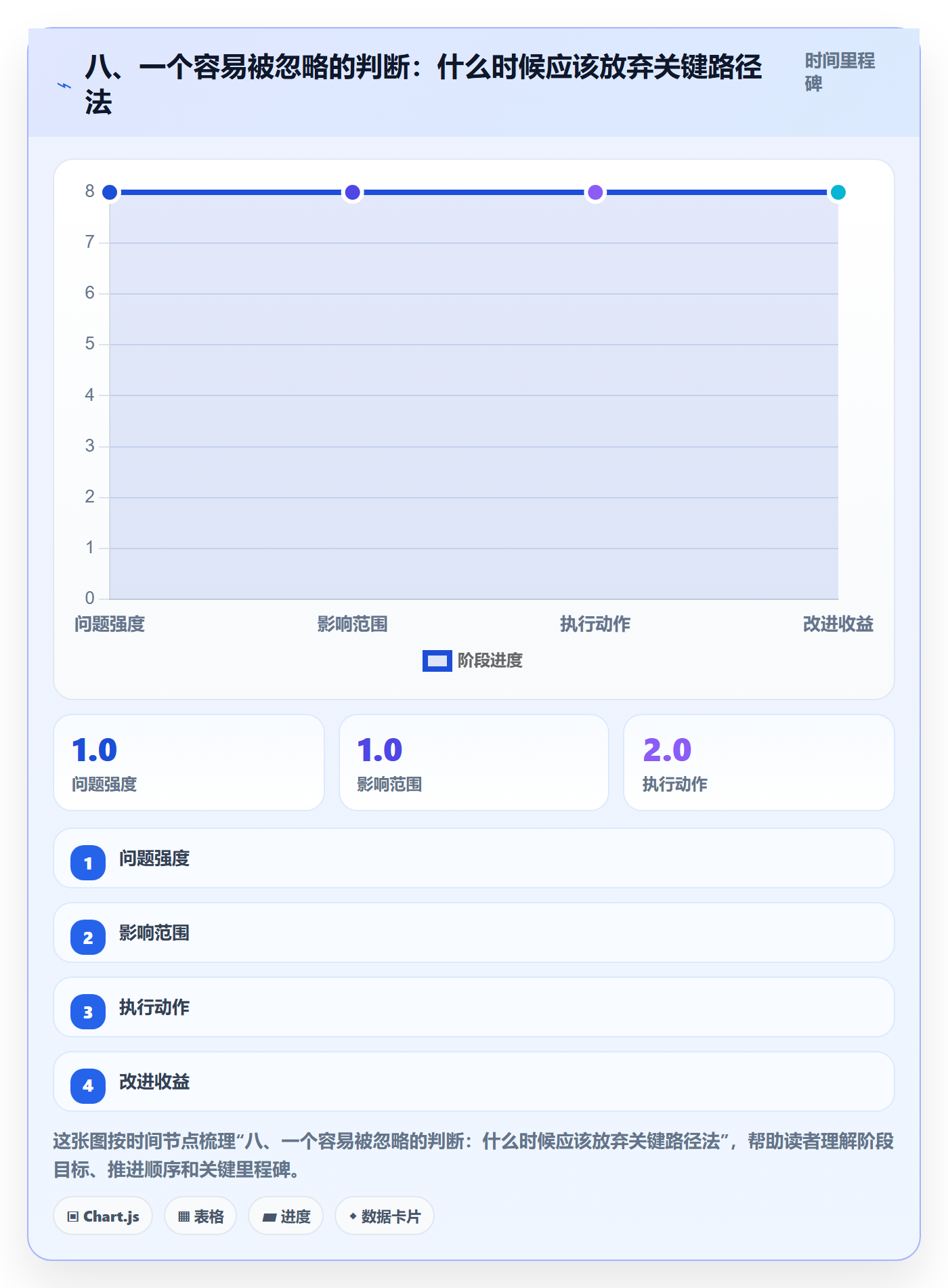Screen dimensions: 948x1288
Task: Click the card title starting with 八、一个容易被忽略
Action: coord(424,85)
